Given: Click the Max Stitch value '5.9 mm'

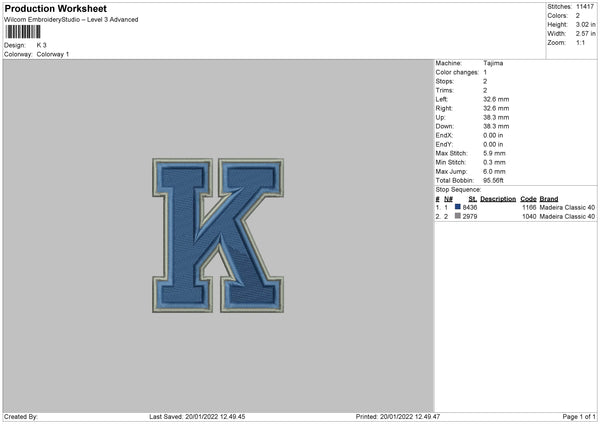Looking at the screenshot, I should click(x=494, y=153).
